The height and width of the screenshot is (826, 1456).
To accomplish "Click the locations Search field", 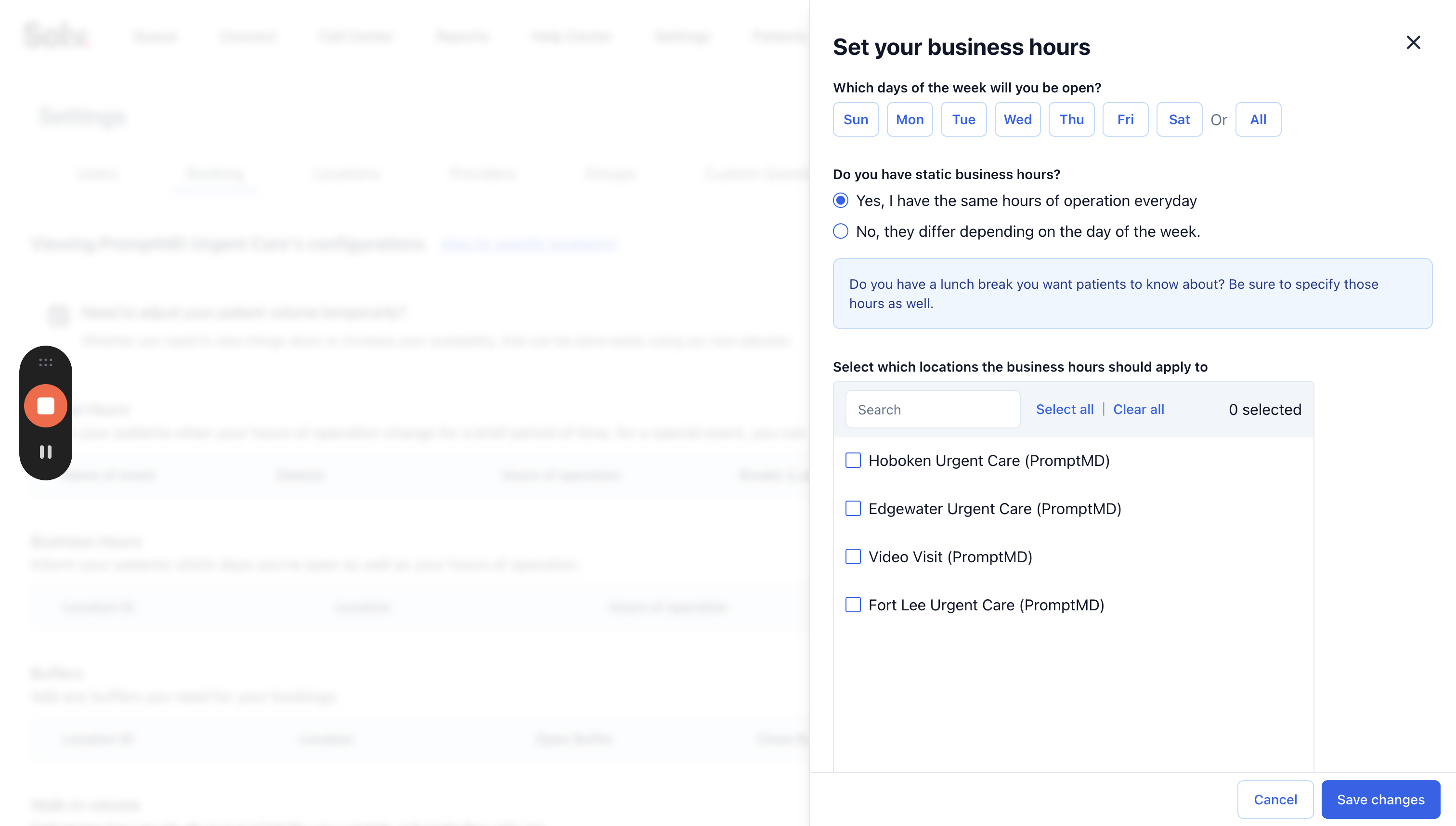I will (x=932, y=409).
